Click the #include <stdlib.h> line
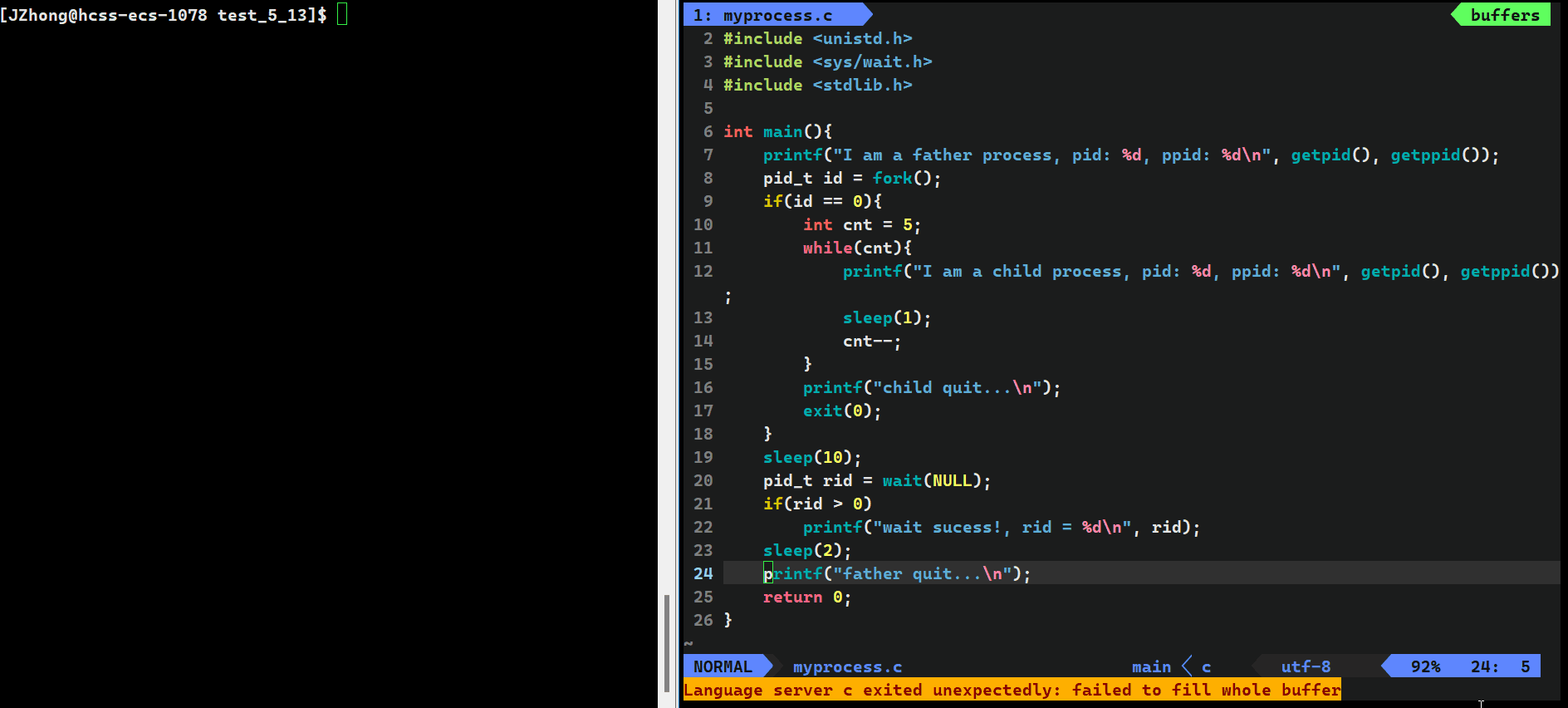 coord(817,85)
